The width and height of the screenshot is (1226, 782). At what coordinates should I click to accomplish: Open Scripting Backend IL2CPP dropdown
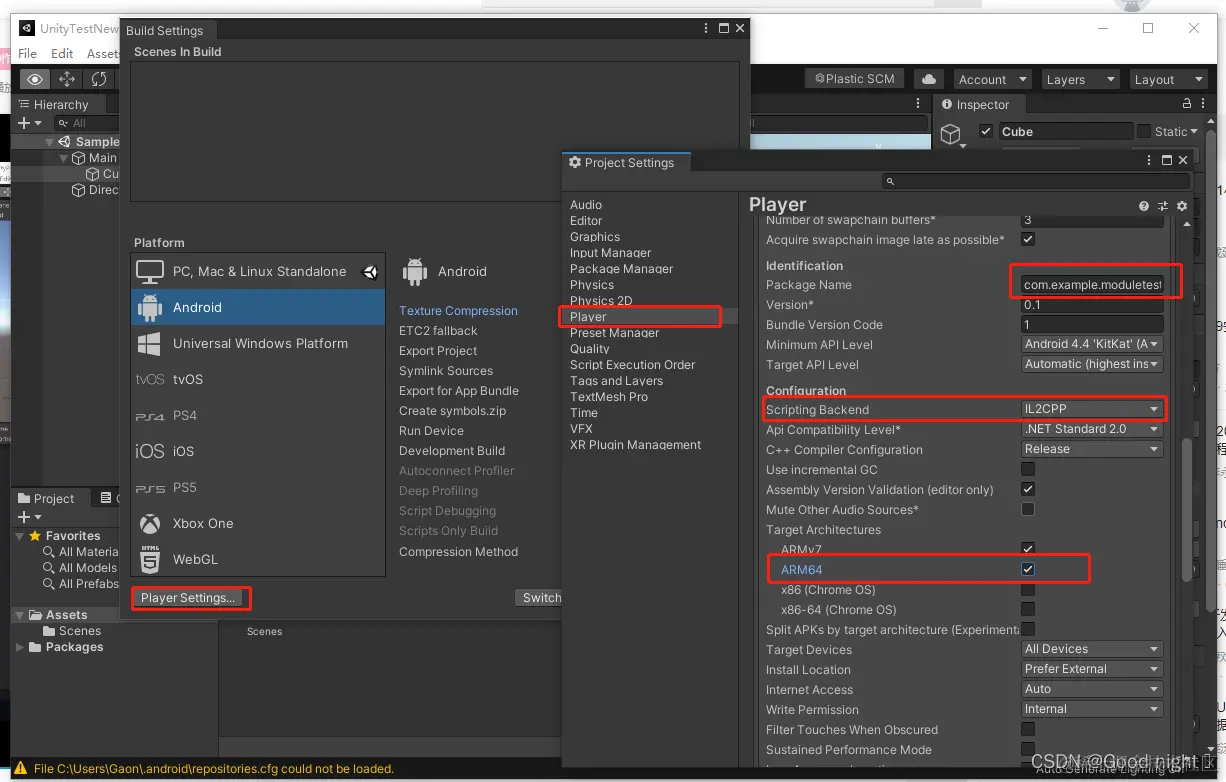(1092, 409)
